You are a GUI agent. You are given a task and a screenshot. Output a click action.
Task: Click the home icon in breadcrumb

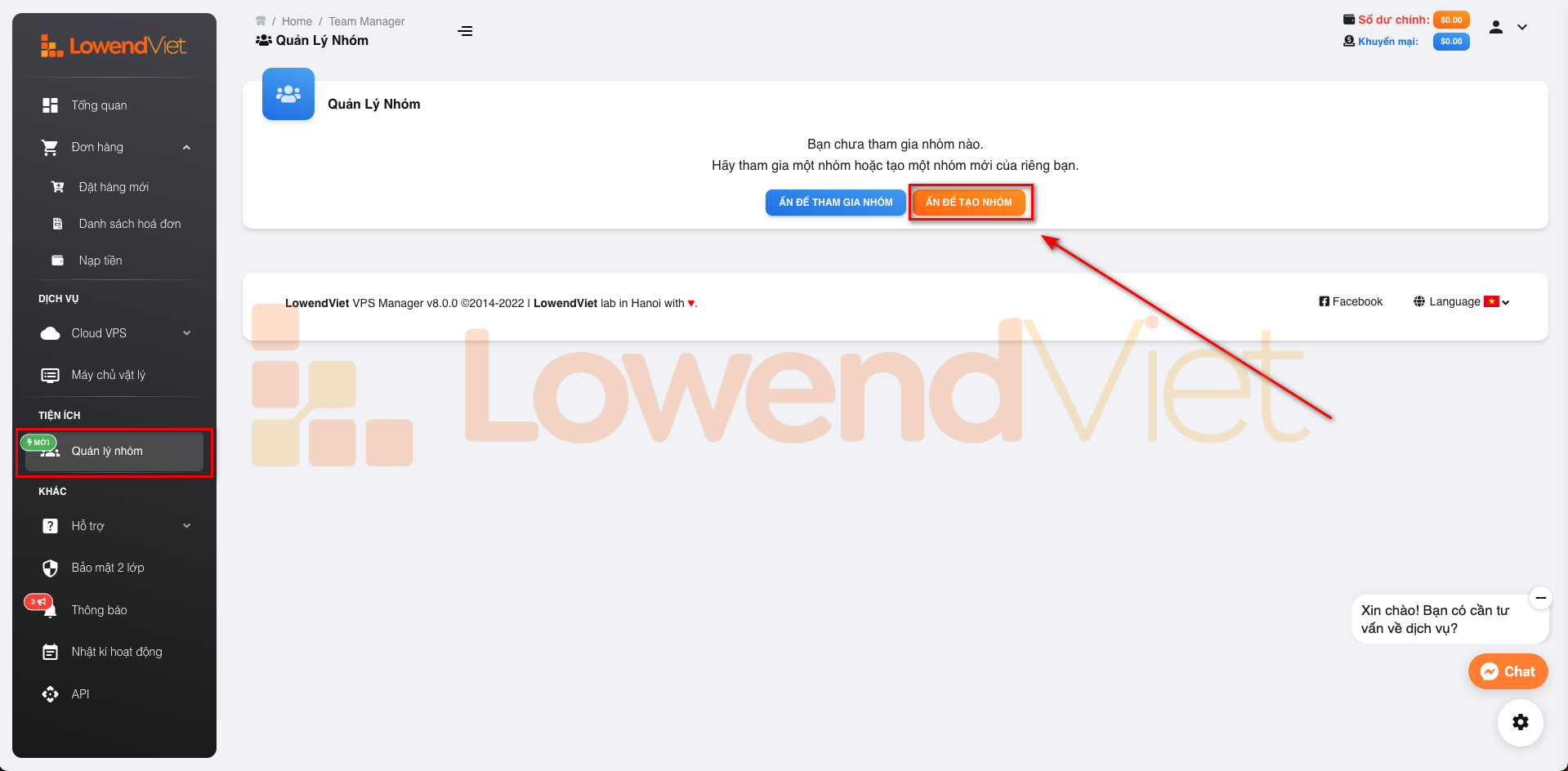pos(261,21)
